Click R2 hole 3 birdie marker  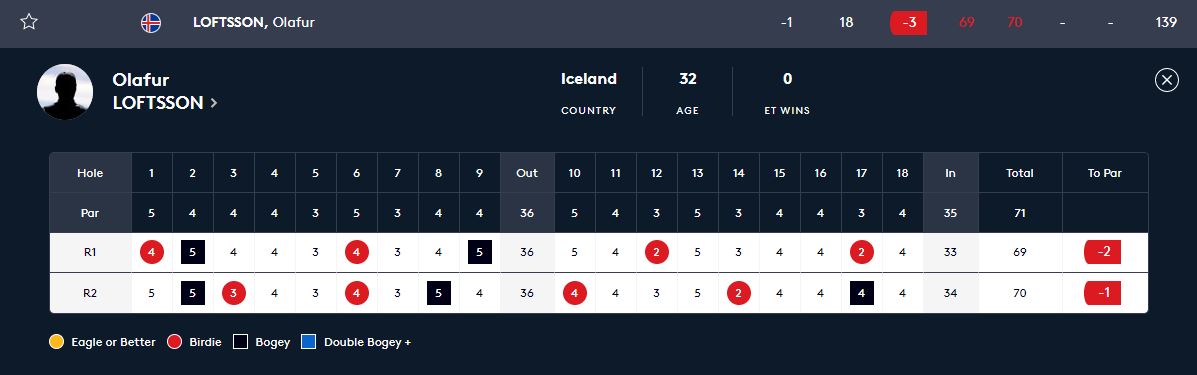click(x=234, y=293)
